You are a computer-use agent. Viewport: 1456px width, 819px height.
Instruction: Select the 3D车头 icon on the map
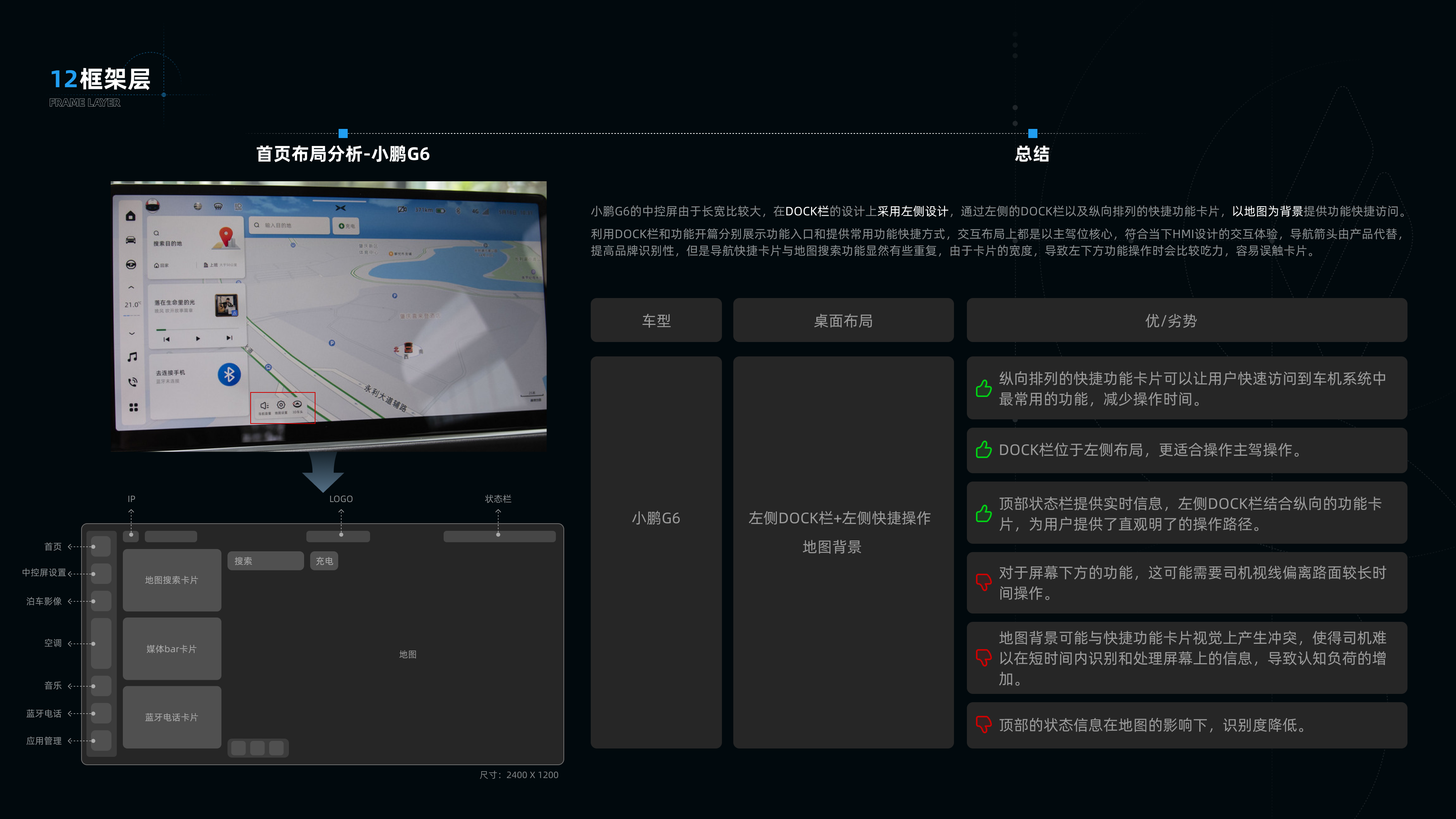(297, 405)
